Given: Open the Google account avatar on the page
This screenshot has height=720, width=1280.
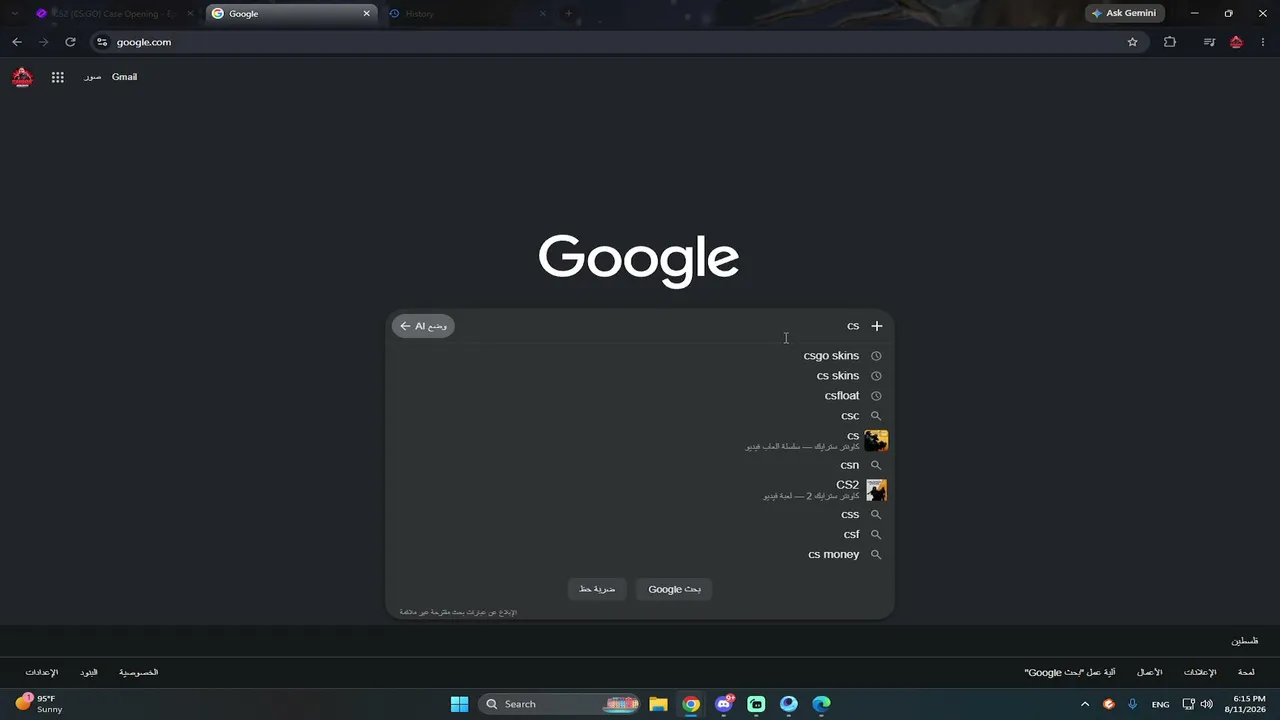Looking at the screenshot, I should pos(22,77).
